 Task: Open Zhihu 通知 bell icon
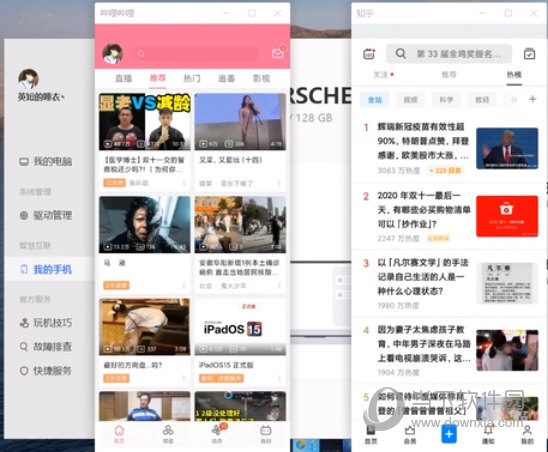[488, 435]
